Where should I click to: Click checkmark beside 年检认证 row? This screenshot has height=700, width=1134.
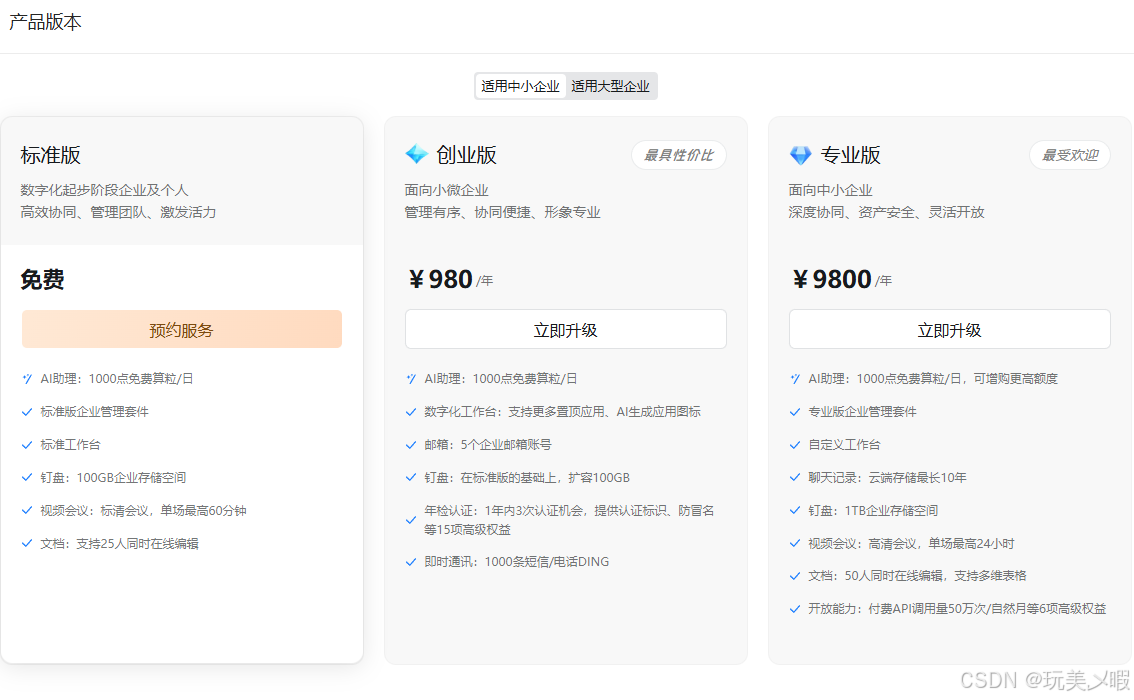tap(411, 520)
